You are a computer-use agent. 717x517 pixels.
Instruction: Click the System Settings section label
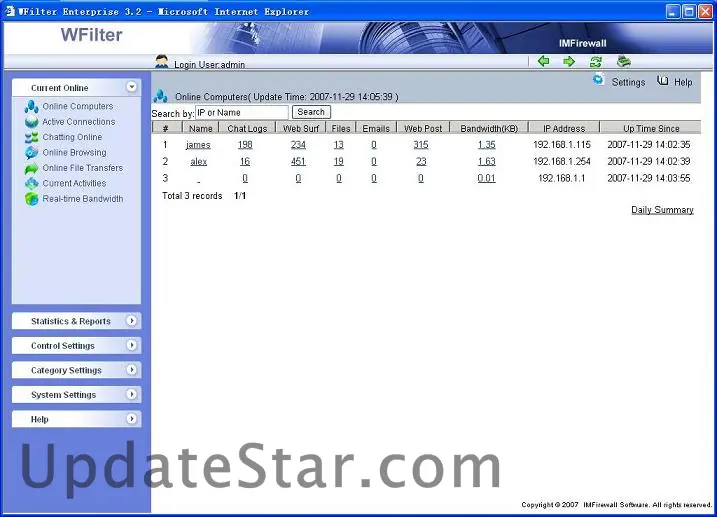coord(64,395)
